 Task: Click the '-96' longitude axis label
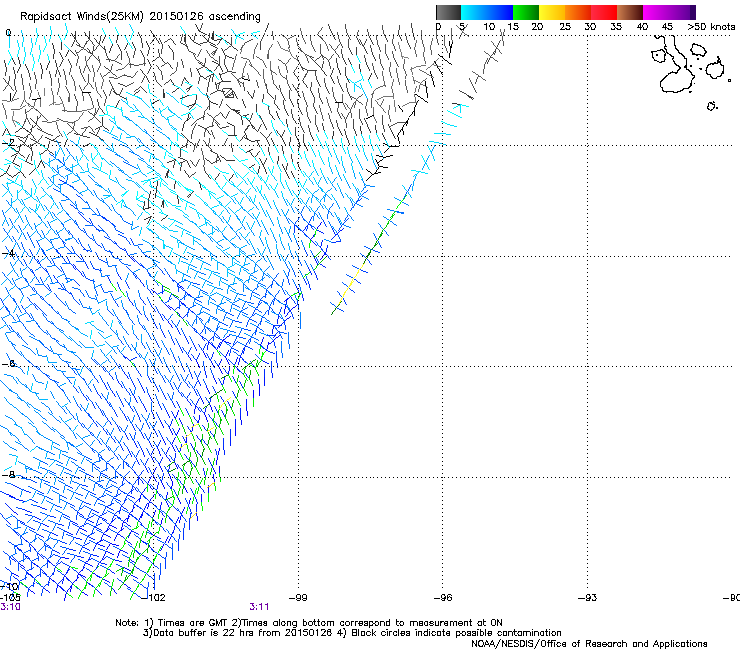tap(443, 598)
